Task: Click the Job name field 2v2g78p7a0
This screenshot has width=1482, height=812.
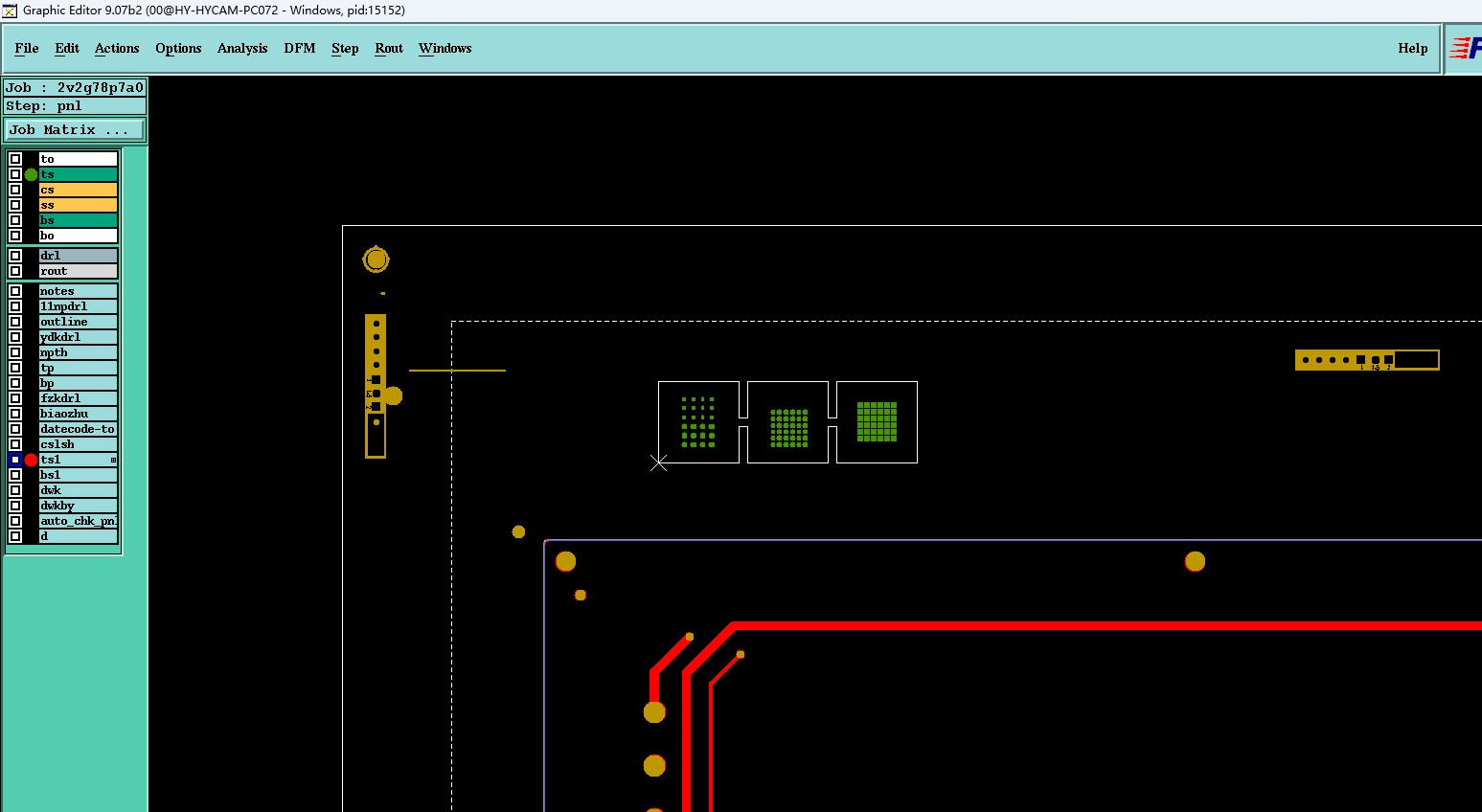Action: 76,87
